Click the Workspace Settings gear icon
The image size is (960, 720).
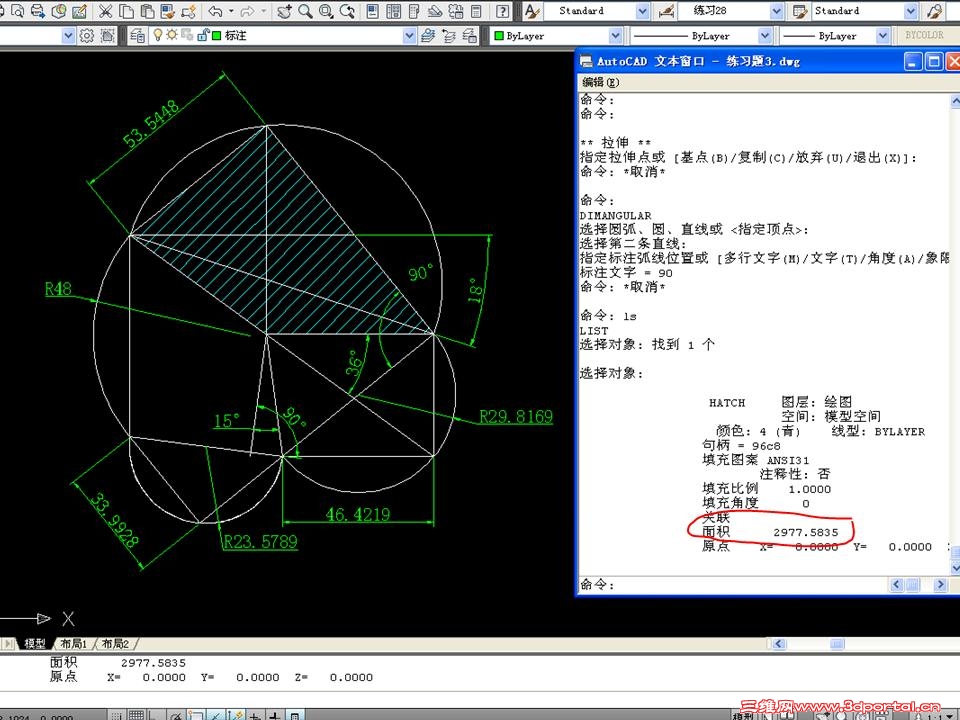pyautogui.click(x=87, y=36)
